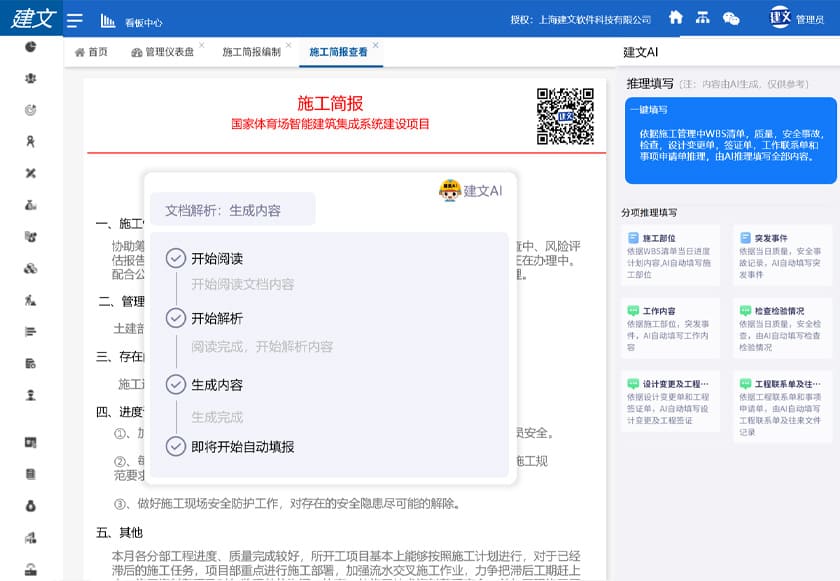The width and height of the screenshot is (840, 581).
Task: Select the pie chart icon in sidebar
Action: tap(31, 46)
